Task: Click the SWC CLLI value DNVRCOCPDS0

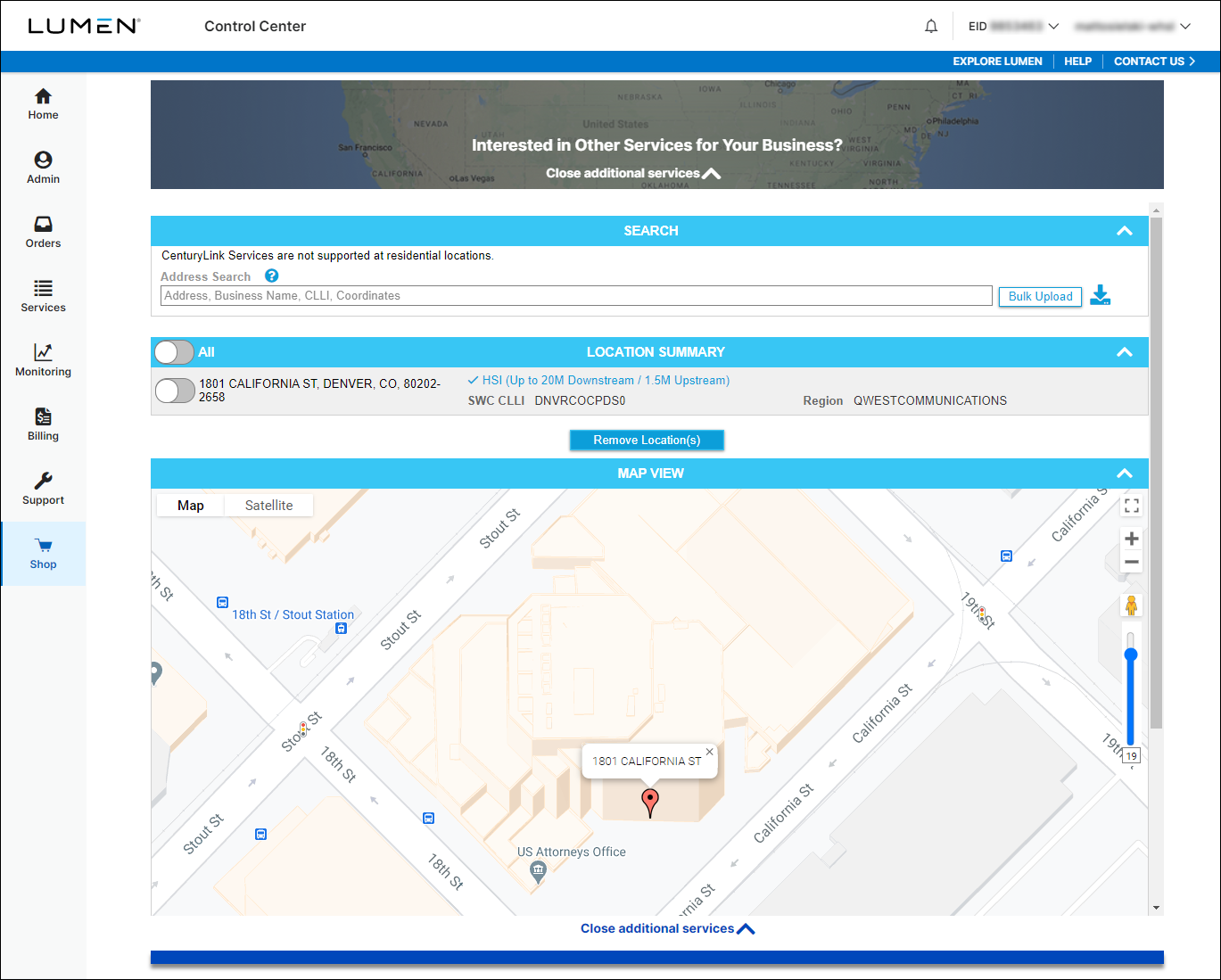Action: point(580,401)
